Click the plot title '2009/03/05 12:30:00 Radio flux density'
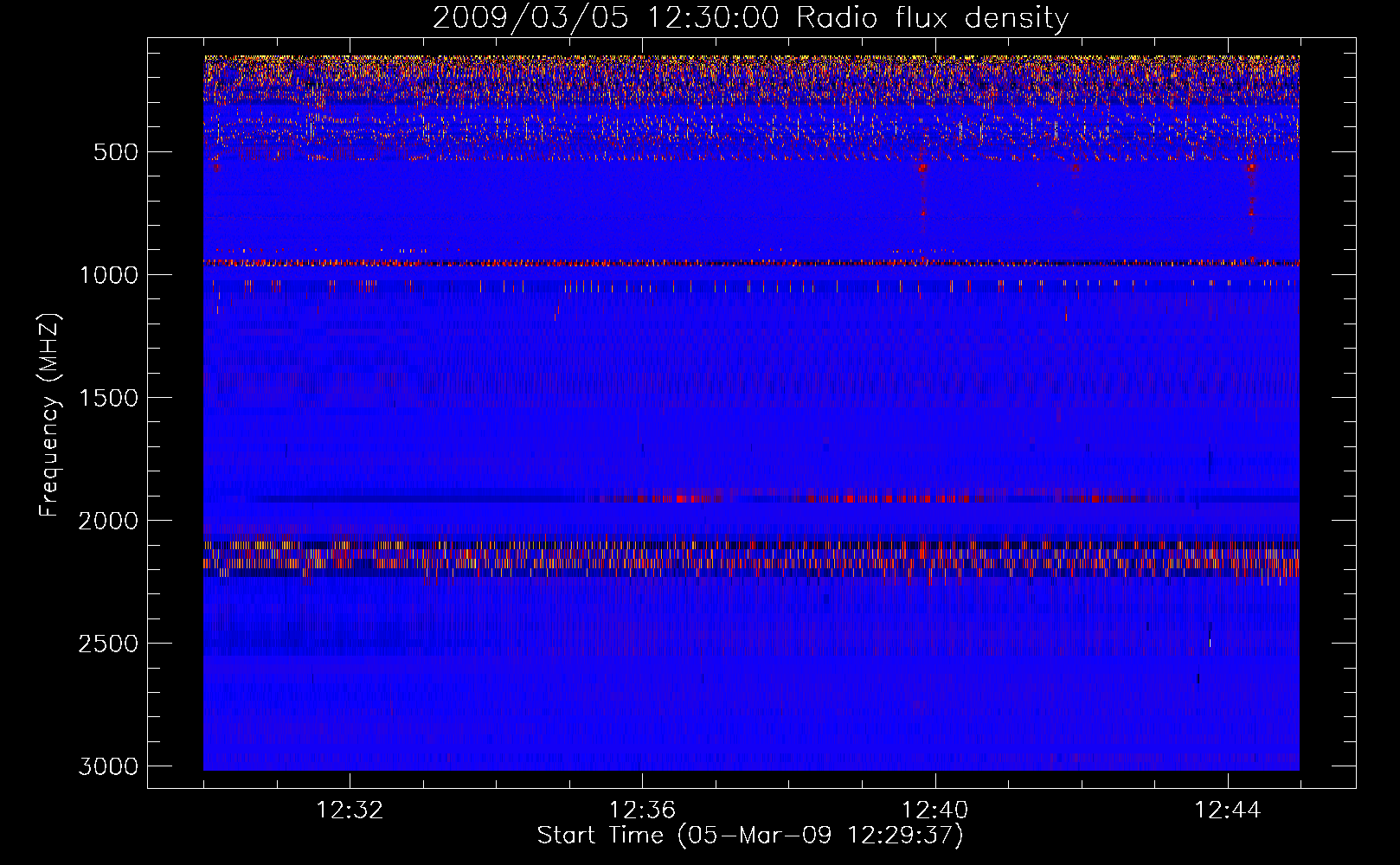The image size is (1400, 865). [x=750, y=18]
